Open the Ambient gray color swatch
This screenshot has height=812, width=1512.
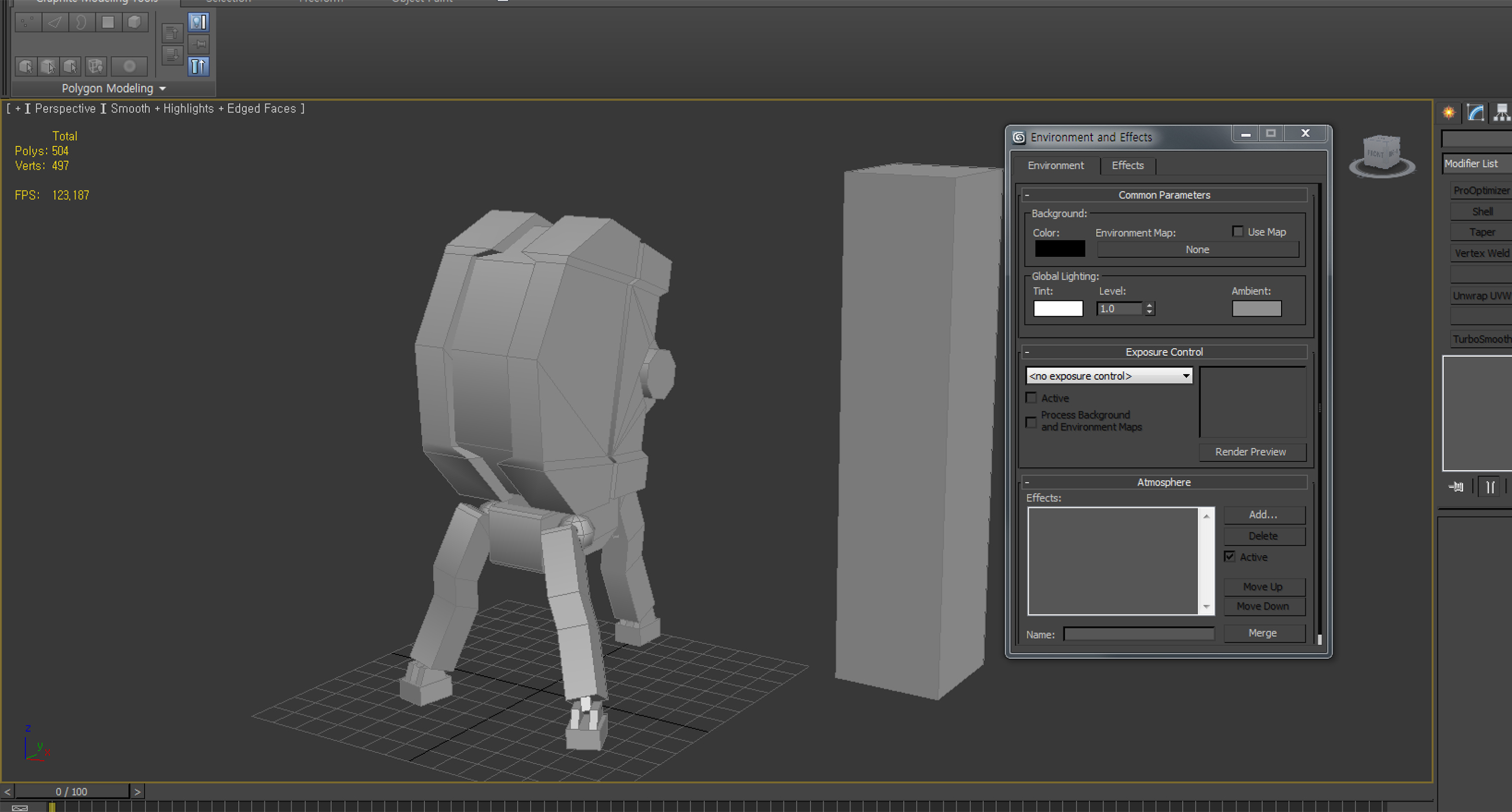pos(1256,309)
